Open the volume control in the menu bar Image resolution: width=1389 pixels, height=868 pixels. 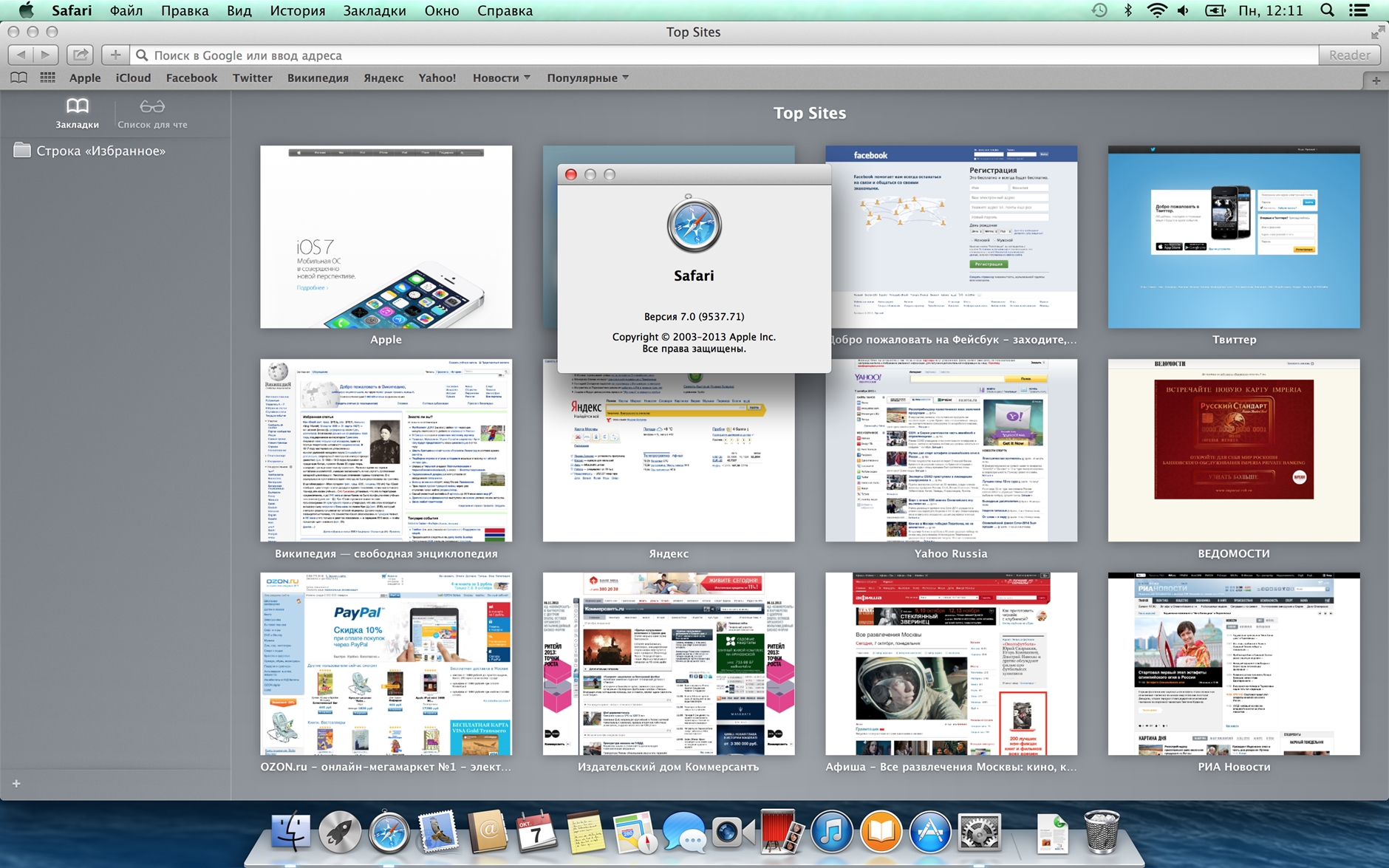coord(1184,10)
